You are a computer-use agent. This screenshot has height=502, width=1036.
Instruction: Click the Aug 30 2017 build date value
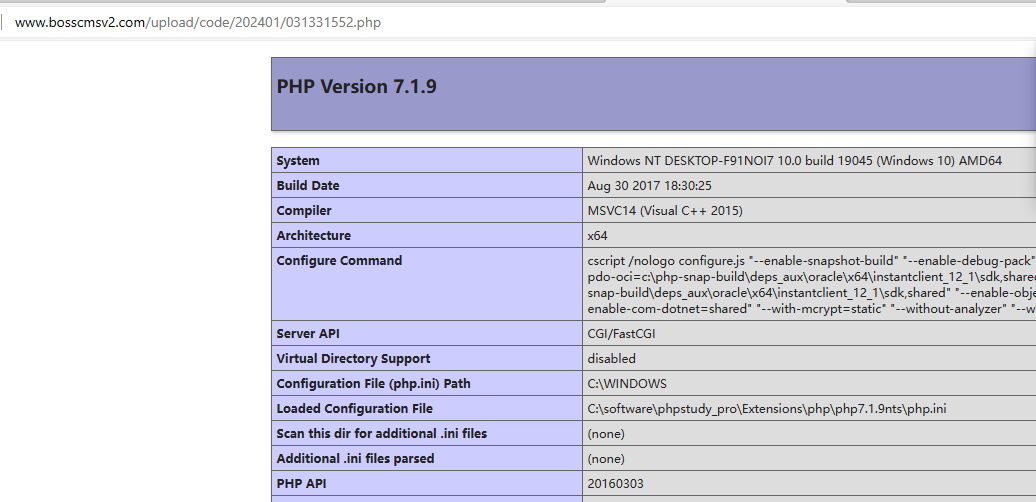coord(649,186)
